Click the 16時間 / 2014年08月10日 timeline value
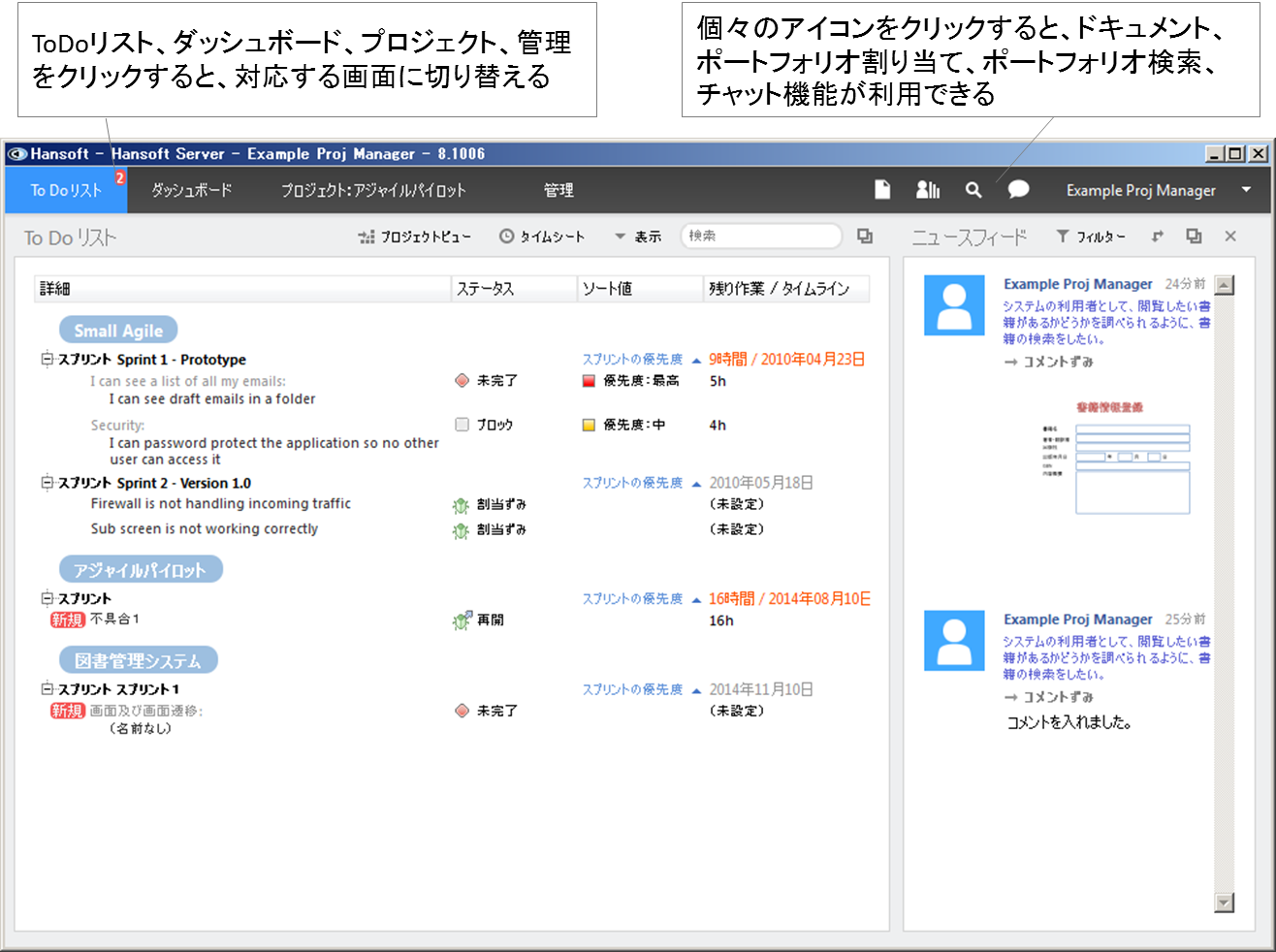 pos(789,599)
